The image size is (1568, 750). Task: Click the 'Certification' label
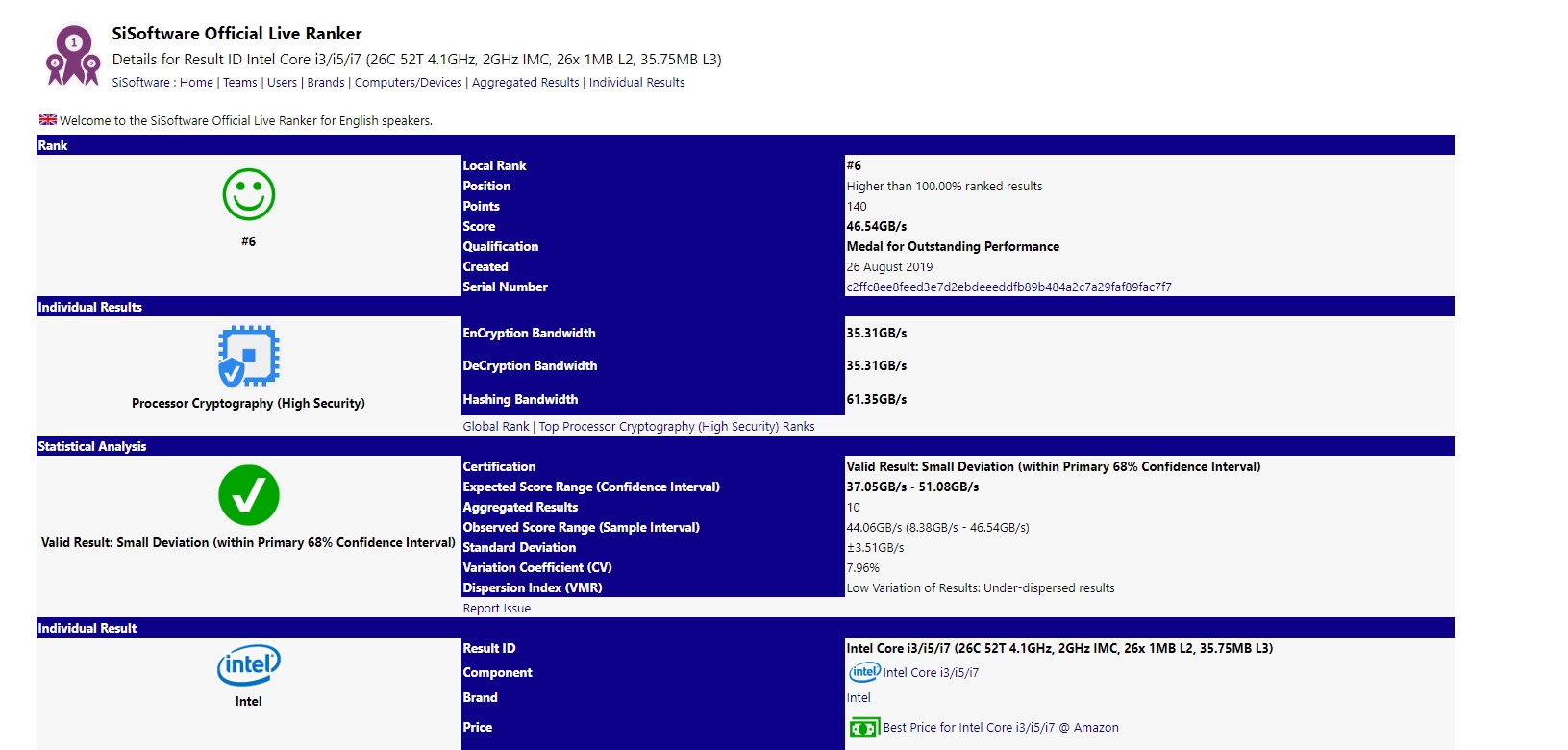tap(500, 466)
